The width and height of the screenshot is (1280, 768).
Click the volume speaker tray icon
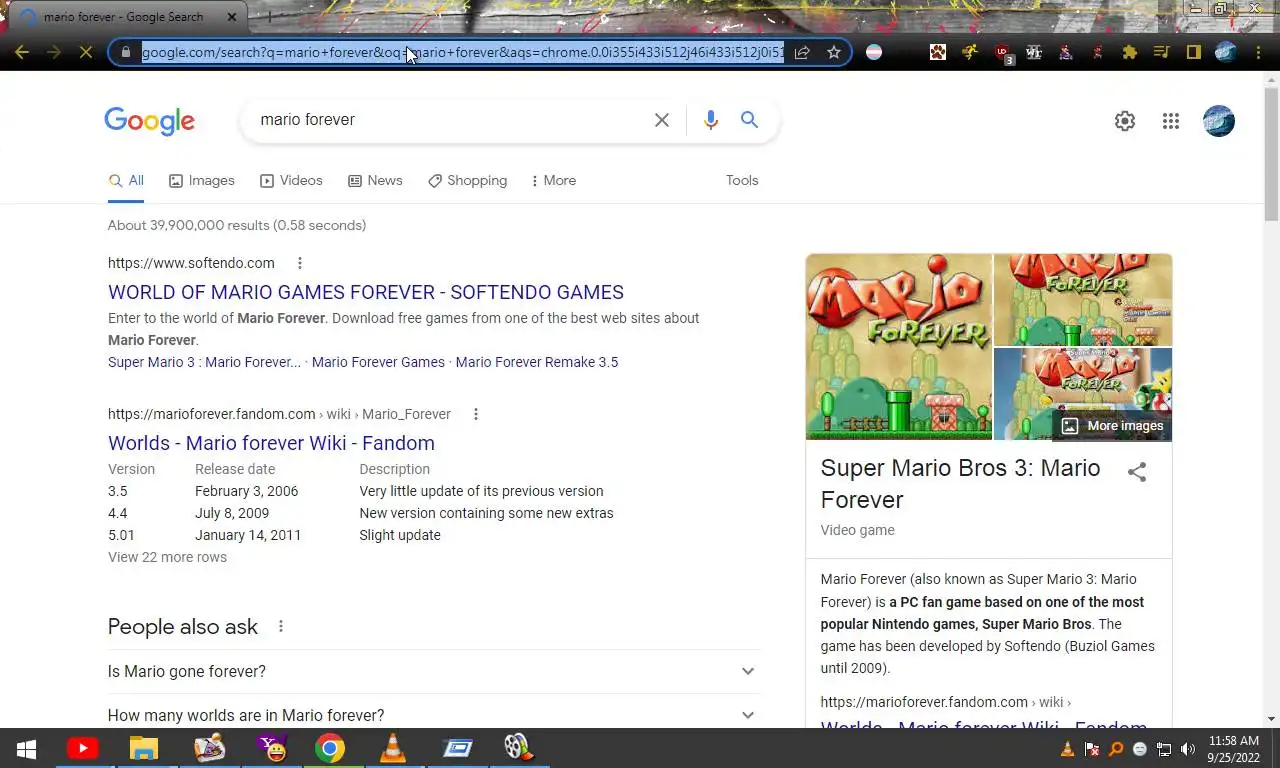point(1188,749)
